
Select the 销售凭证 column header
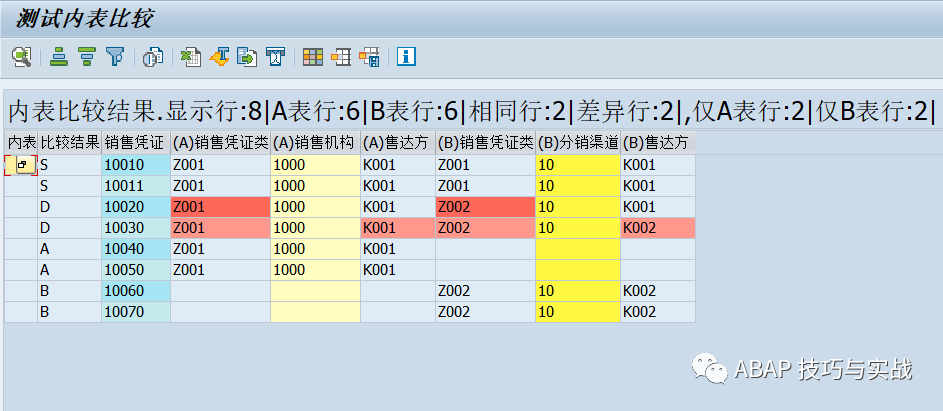click(x=136, y=143)
